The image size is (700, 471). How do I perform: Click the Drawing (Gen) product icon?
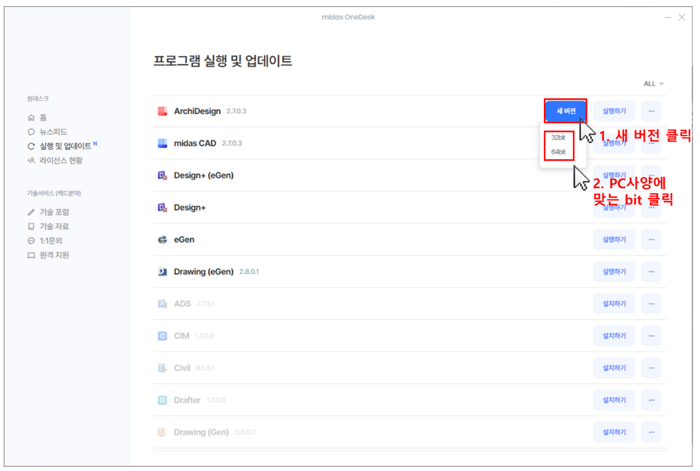pos(162,433)
